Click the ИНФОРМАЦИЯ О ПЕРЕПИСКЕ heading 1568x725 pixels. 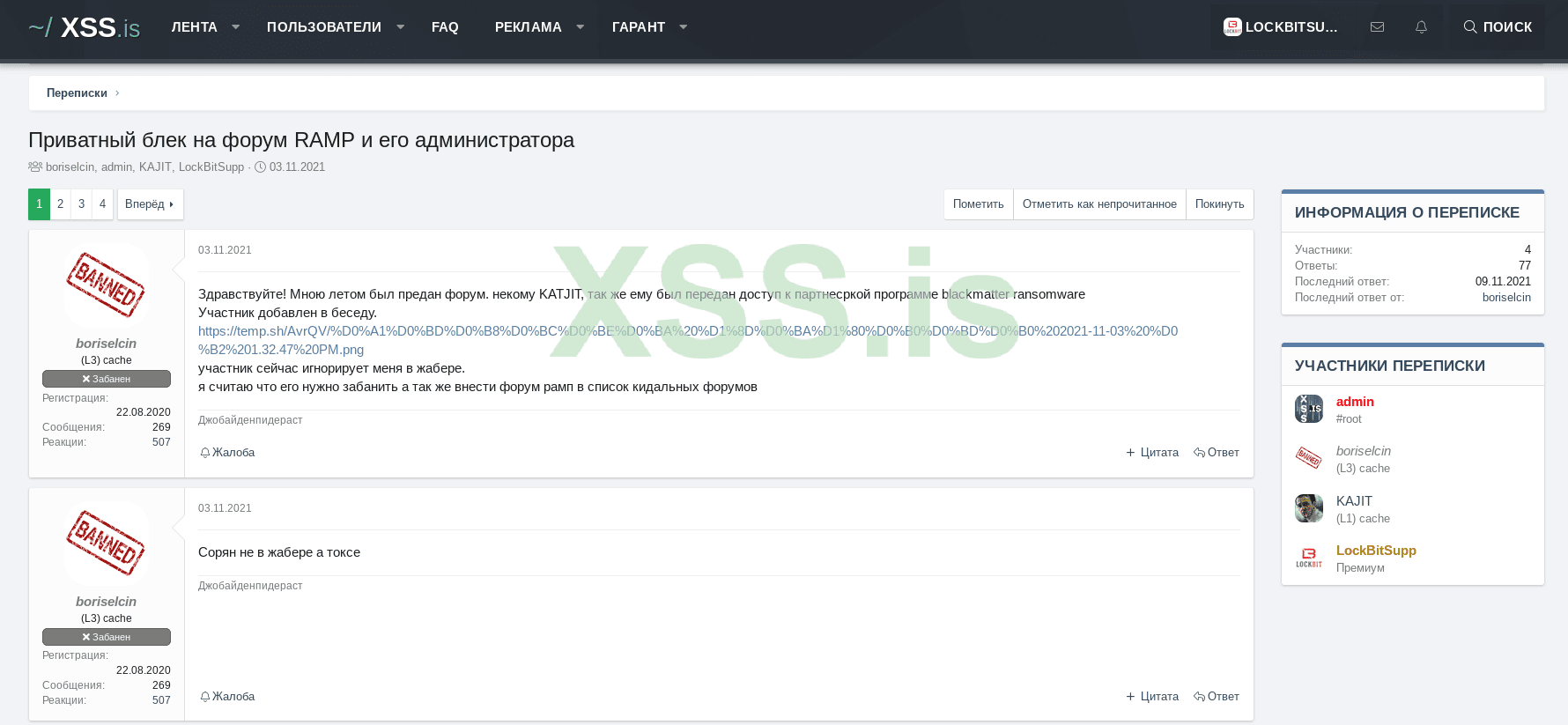click(1407, 212)
